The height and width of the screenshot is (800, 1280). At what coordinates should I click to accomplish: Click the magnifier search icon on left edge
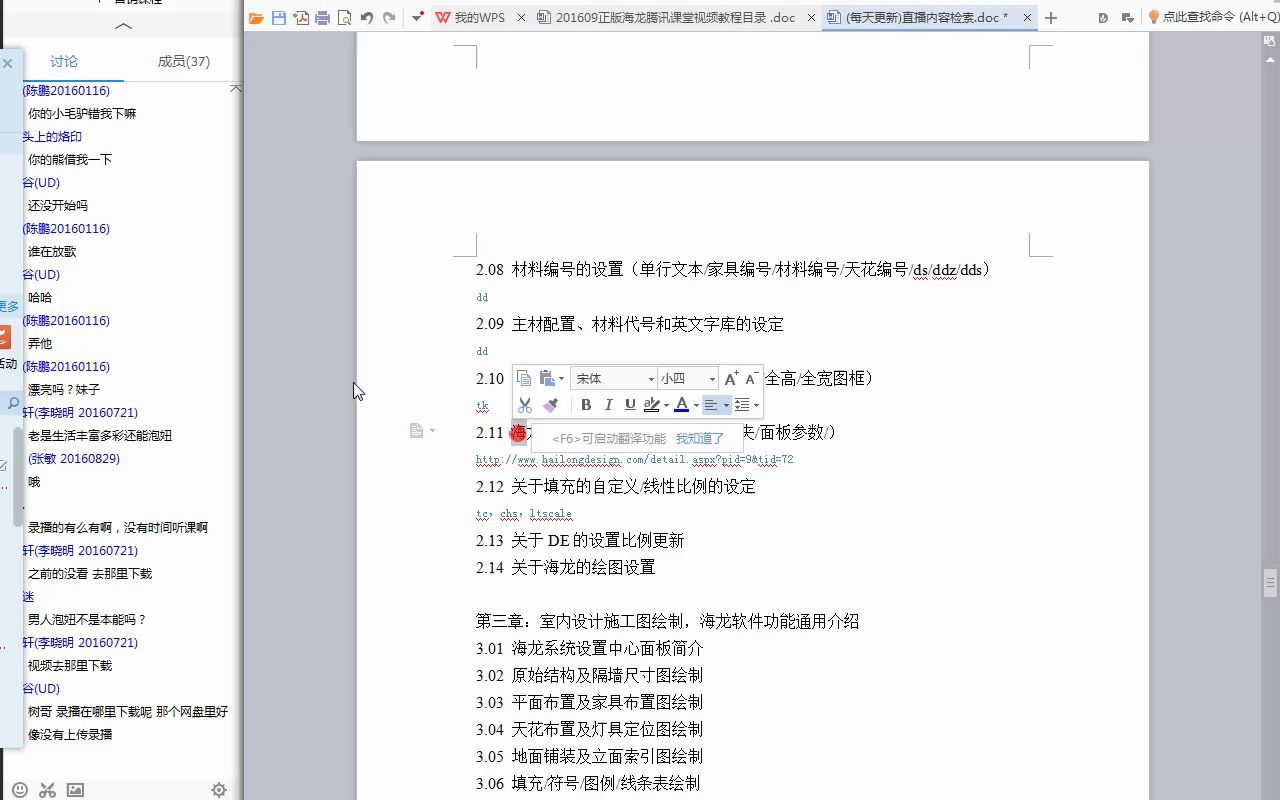13,403
